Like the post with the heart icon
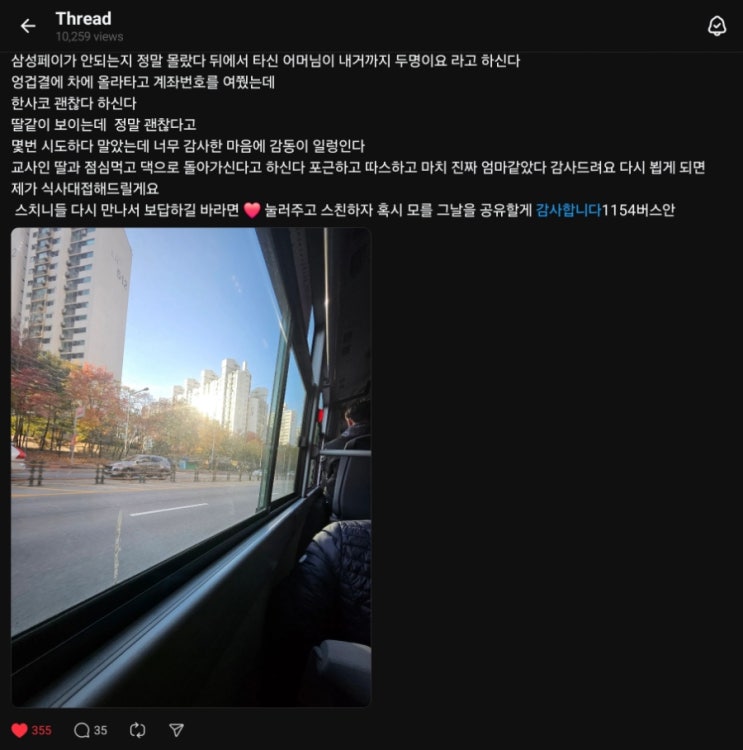 [20, 730]
